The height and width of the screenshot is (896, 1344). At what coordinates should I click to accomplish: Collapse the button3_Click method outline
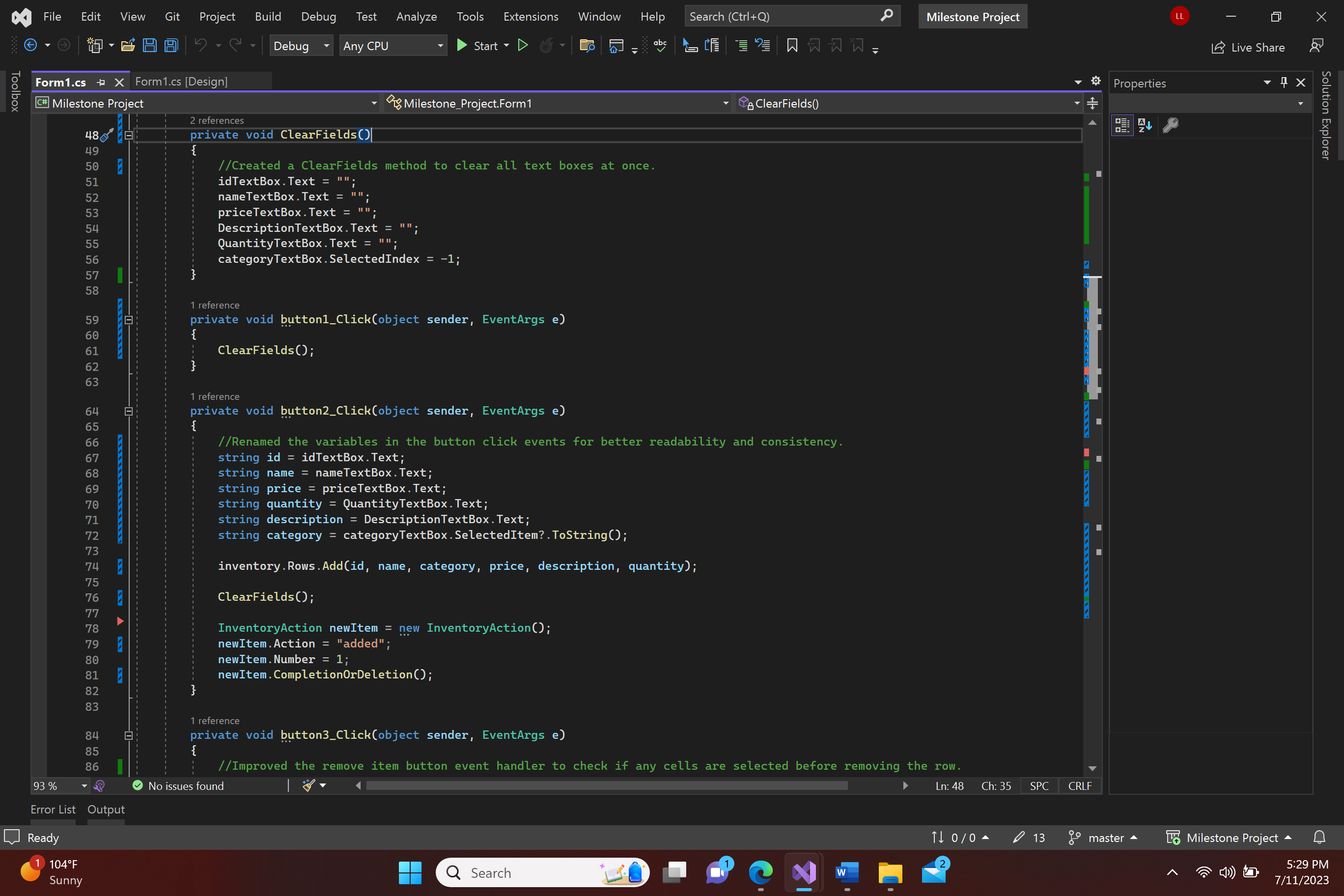tap(129, 735)
